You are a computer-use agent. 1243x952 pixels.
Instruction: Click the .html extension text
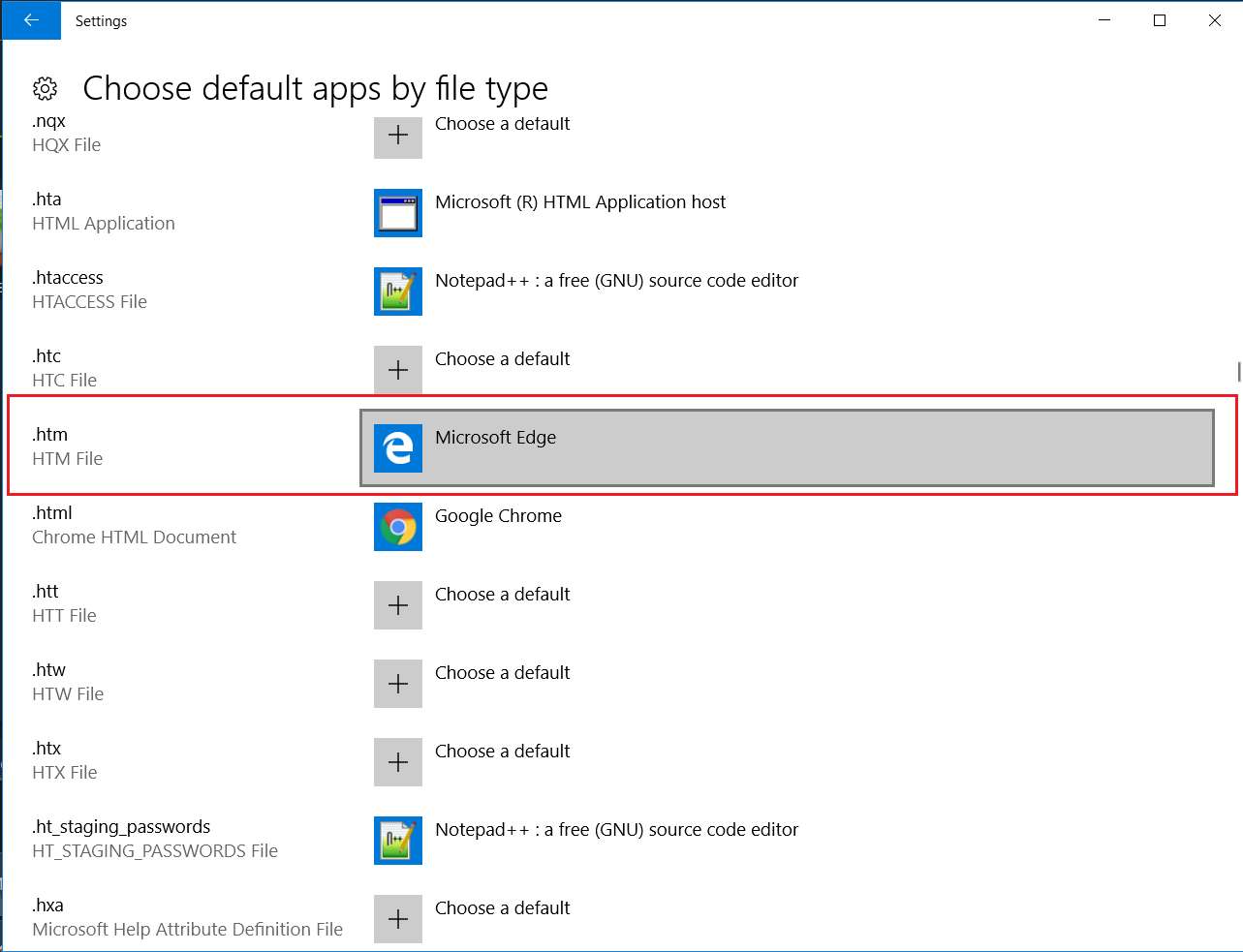point(52,512)
